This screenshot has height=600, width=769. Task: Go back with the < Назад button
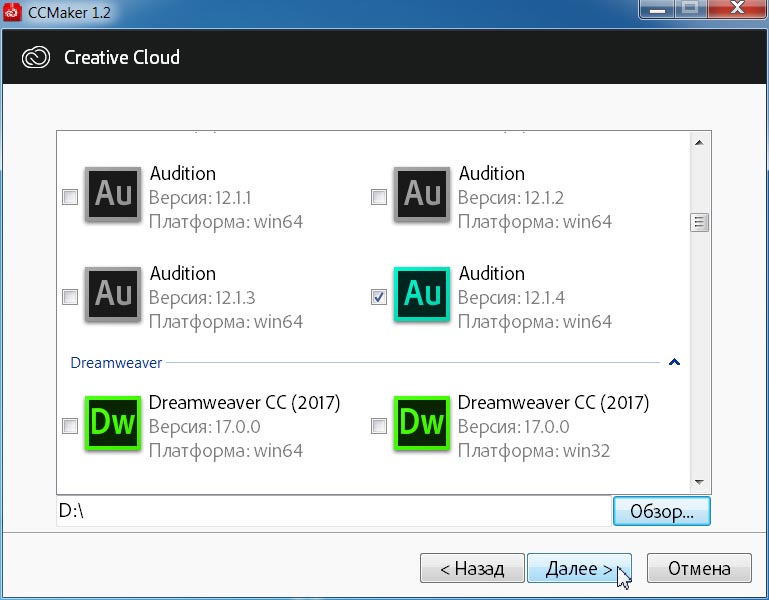tap(472, 569)
